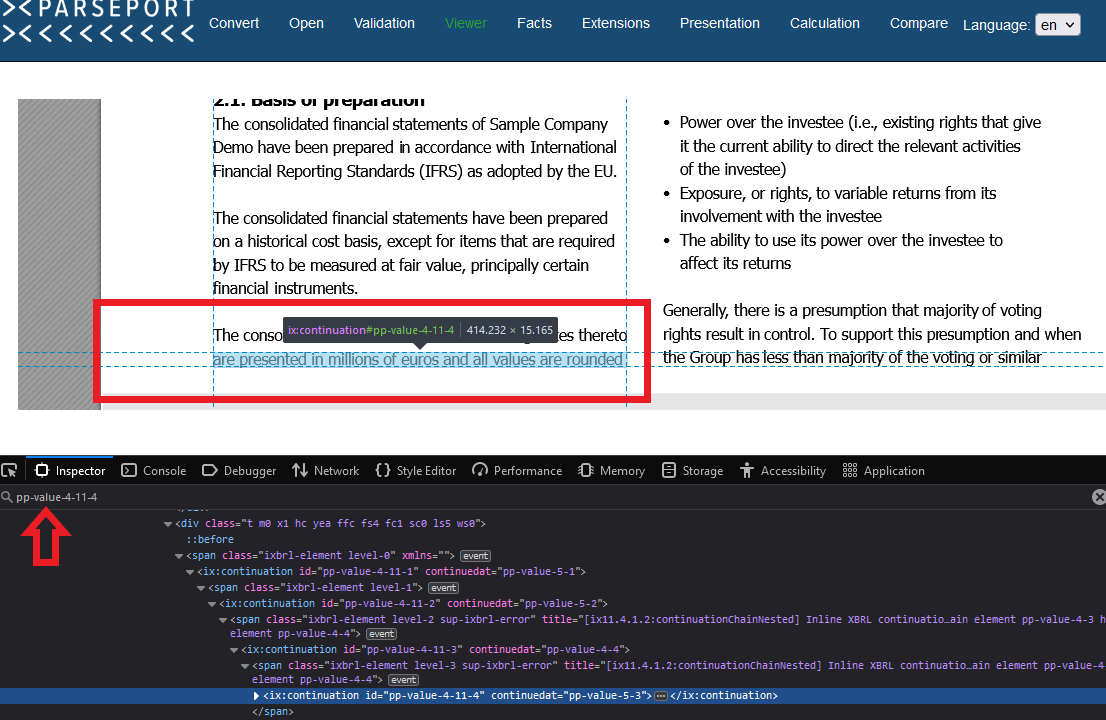Image resolution: width=1106 pixels, height=720 pixels.
Task: Toggle the event badge on level-1 span
Action: 443,587
